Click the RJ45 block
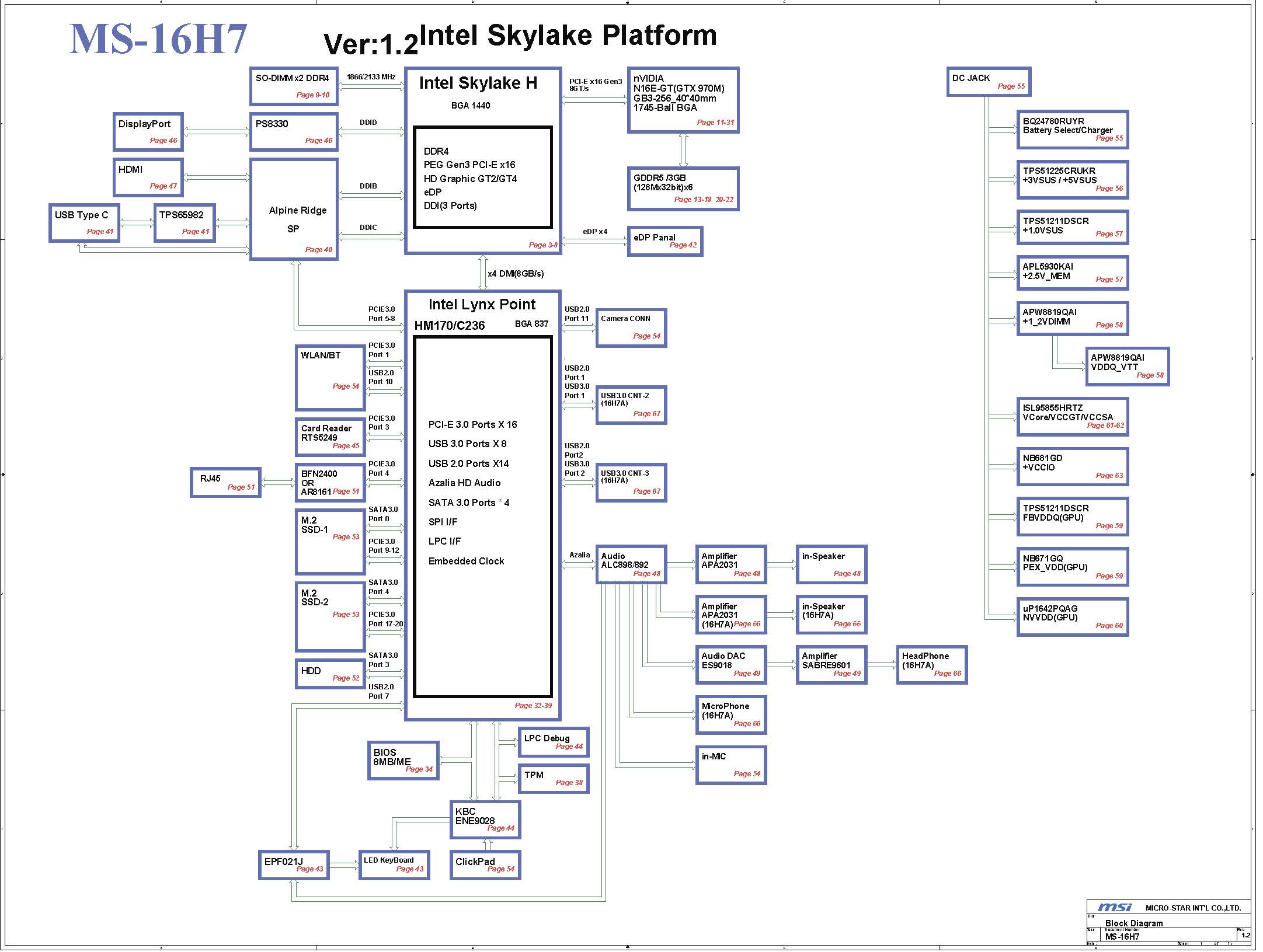The image size is (1263, 952). [226, 483]
